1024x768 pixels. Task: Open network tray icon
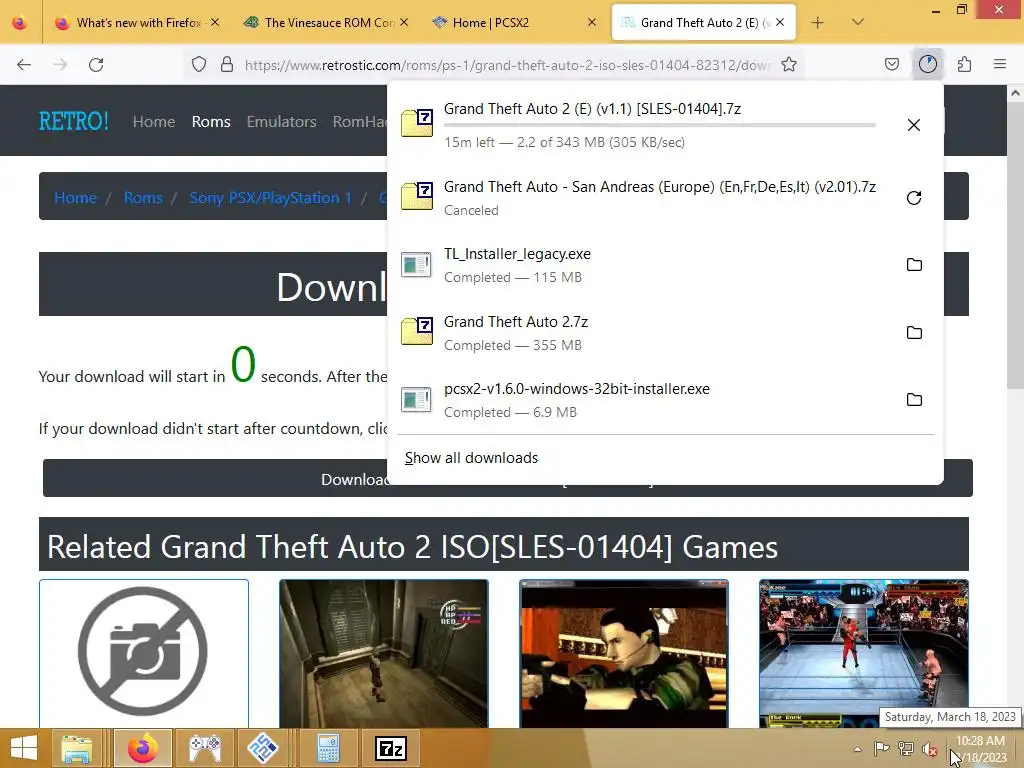[x=906, y=749]
